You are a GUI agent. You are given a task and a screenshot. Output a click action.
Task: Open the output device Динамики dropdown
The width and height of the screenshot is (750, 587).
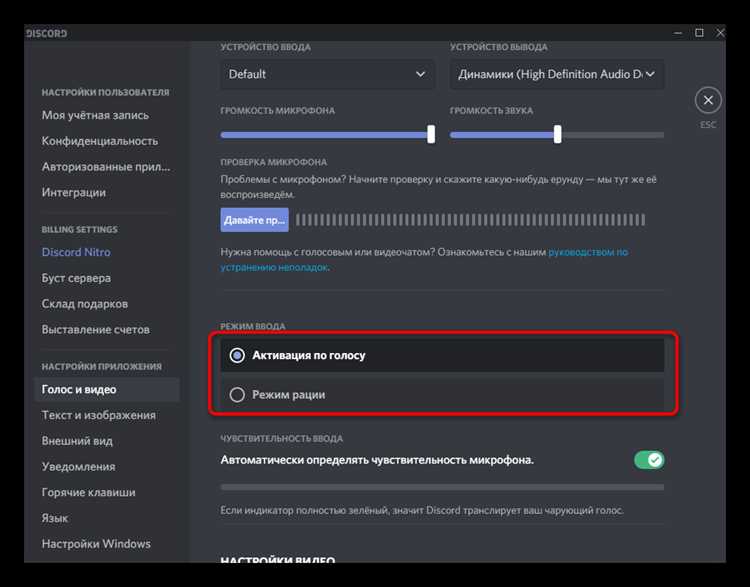pos(557,74)
